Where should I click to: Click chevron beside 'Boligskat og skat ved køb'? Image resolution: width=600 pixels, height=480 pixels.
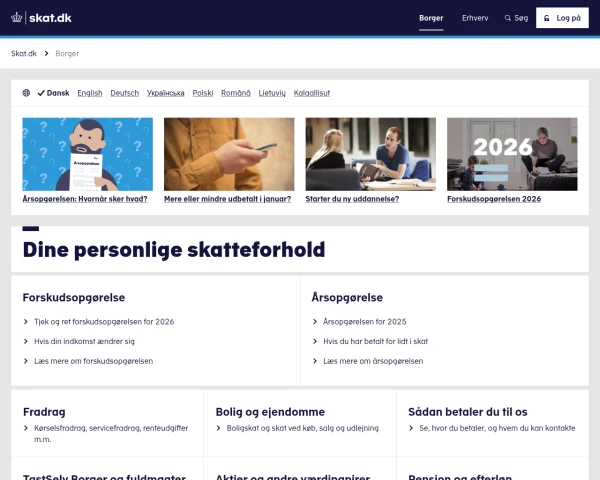(x=218, y=428)
